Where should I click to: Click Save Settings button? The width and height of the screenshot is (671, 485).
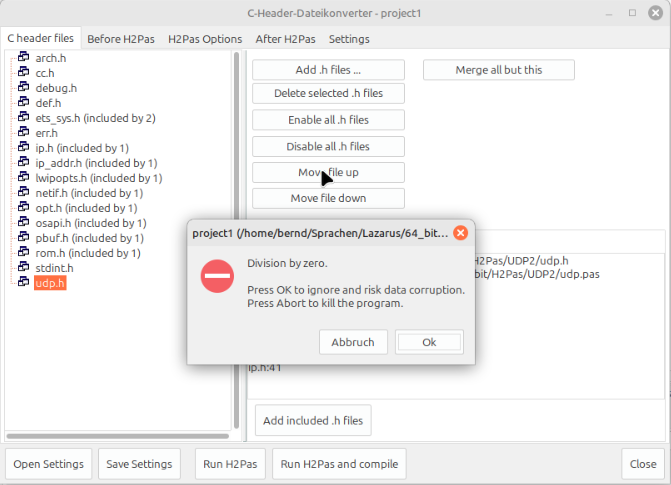(x=138, y=464)
